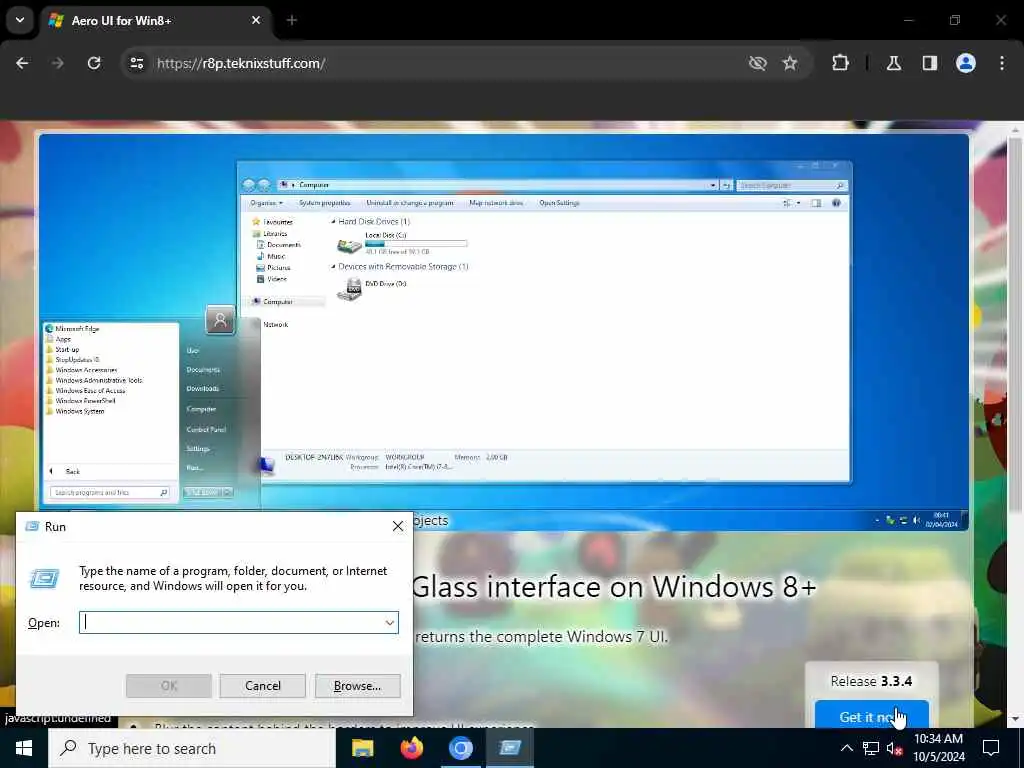Click the browser forward arrow
Image resolution: width=1024 pixels, height=768 pixels.
point(58,63)
